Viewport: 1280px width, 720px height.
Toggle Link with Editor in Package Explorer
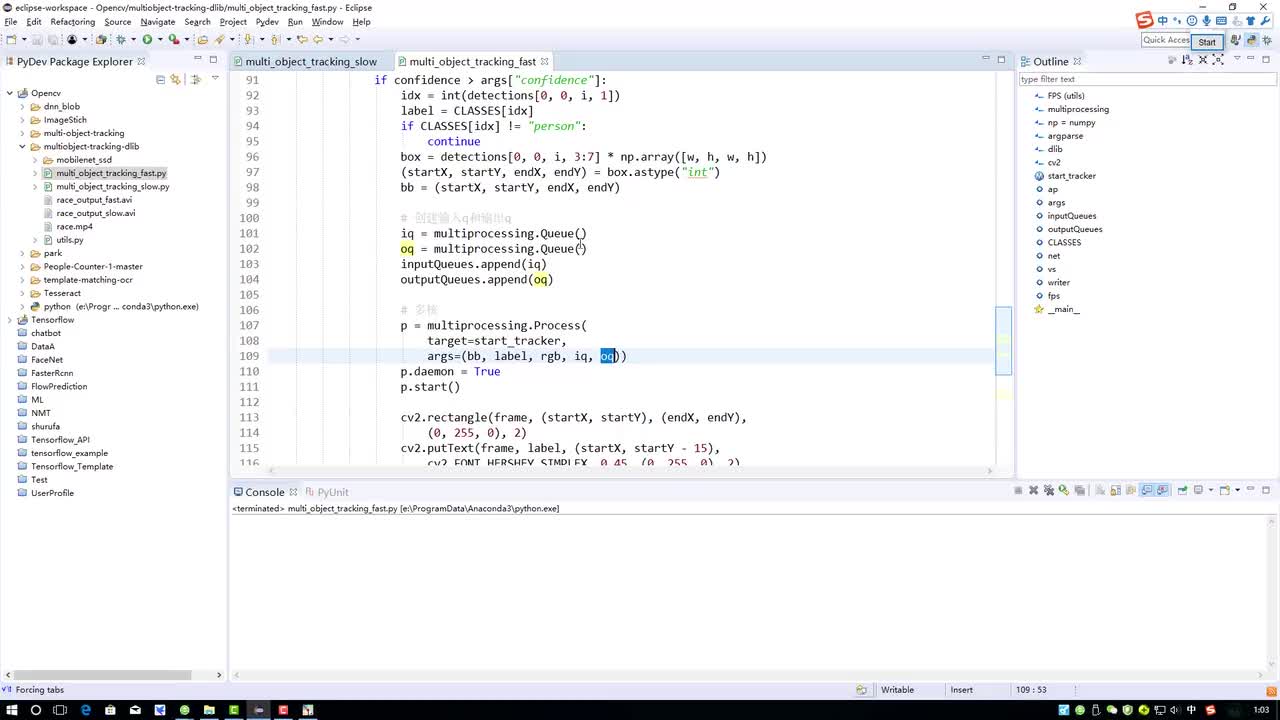point(176,79)
